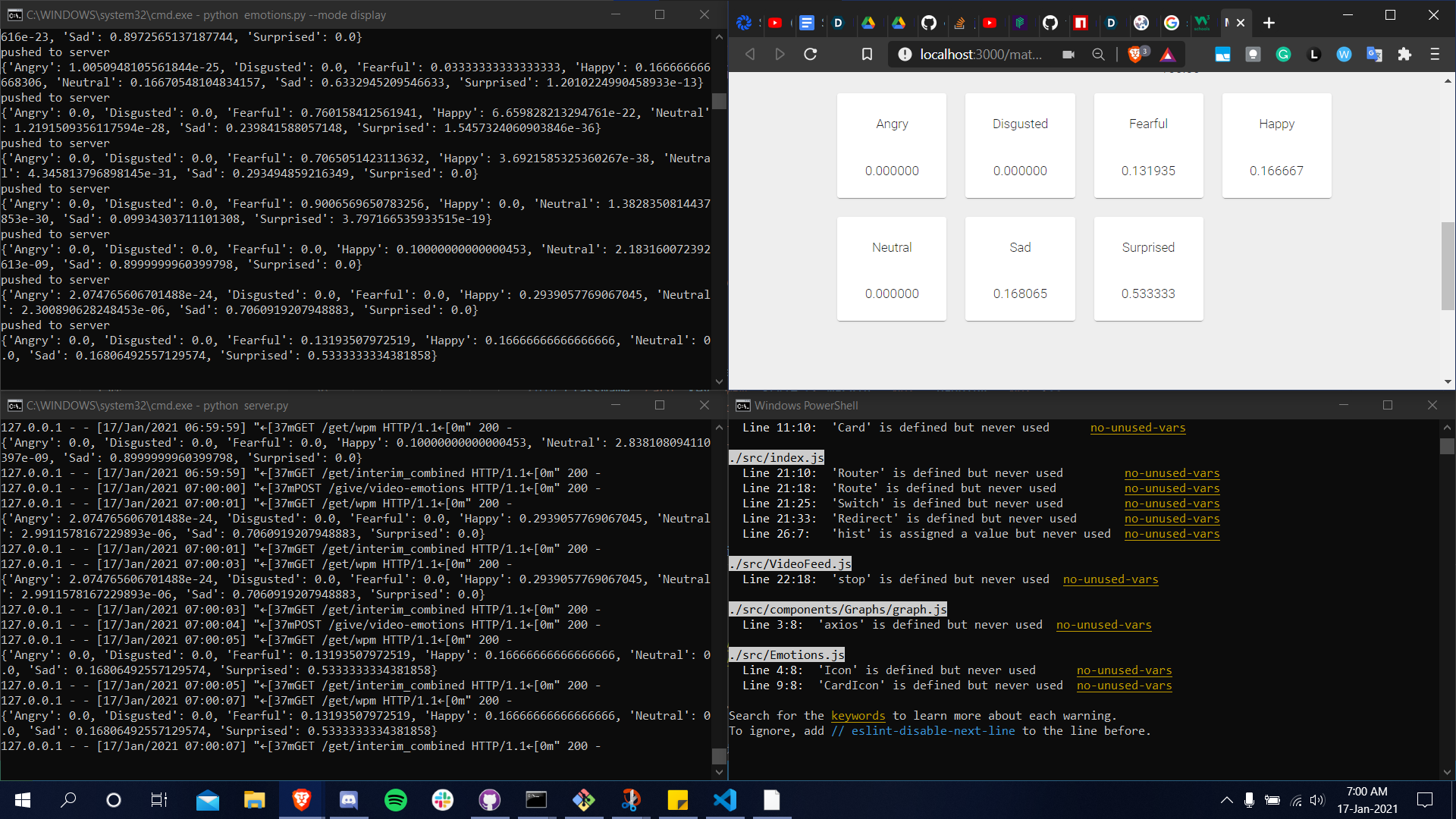Click the bookmark icon in Brave
The width and height of the screenshot is (1456, 819).
point(867,54)
